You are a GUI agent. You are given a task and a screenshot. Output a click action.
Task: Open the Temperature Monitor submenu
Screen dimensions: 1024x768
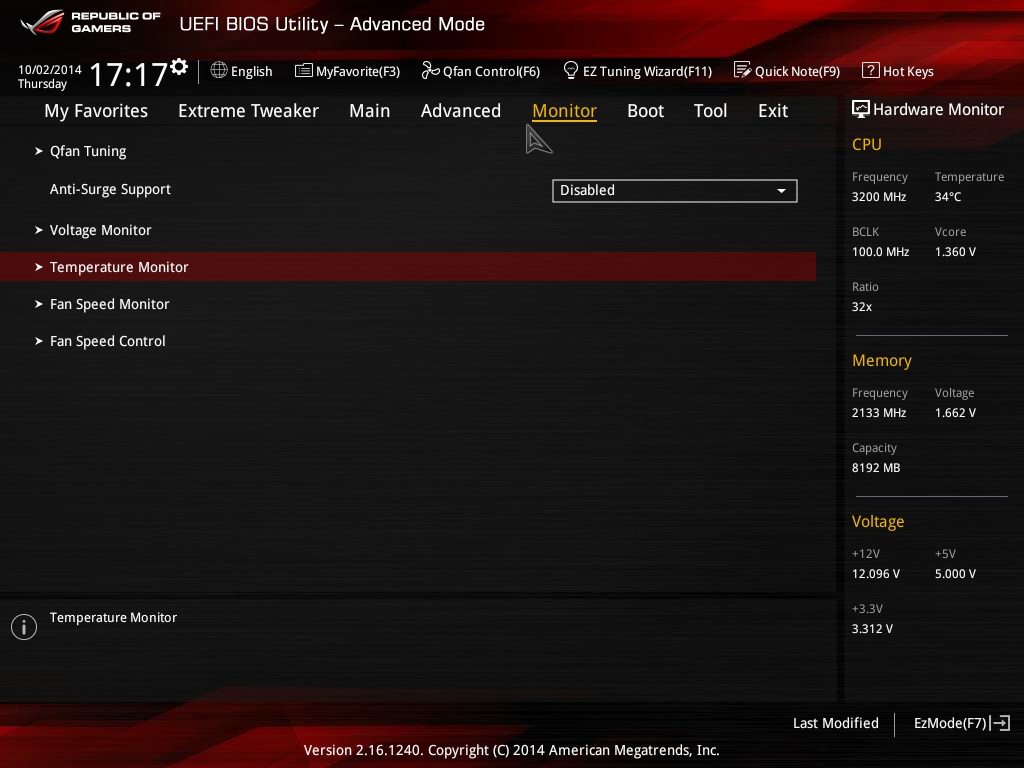[x=119, y=268]
